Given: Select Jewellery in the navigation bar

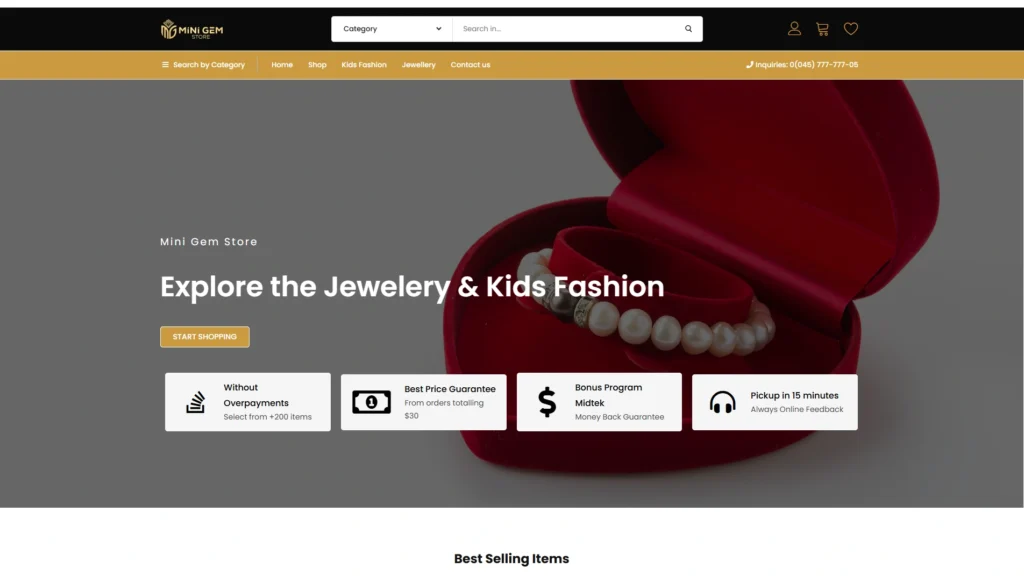Looking at the screenshot, I should click(419, 65).
